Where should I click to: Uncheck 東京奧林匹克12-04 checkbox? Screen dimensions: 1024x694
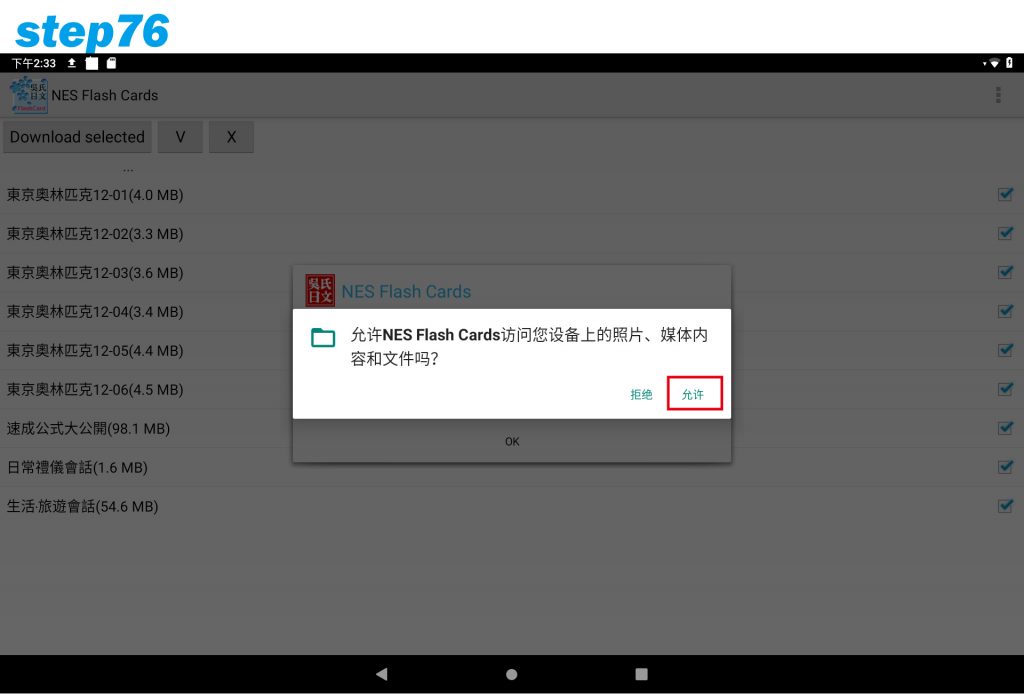[1005, 311]
